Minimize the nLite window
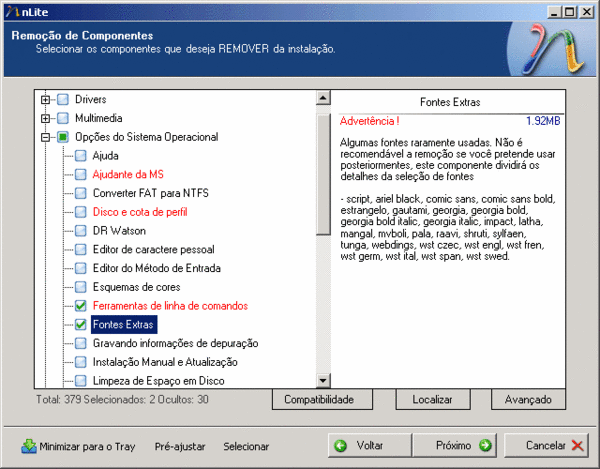The width and height of the screenshot is (600, 469). pyautogui.click(x=553, y=12)
